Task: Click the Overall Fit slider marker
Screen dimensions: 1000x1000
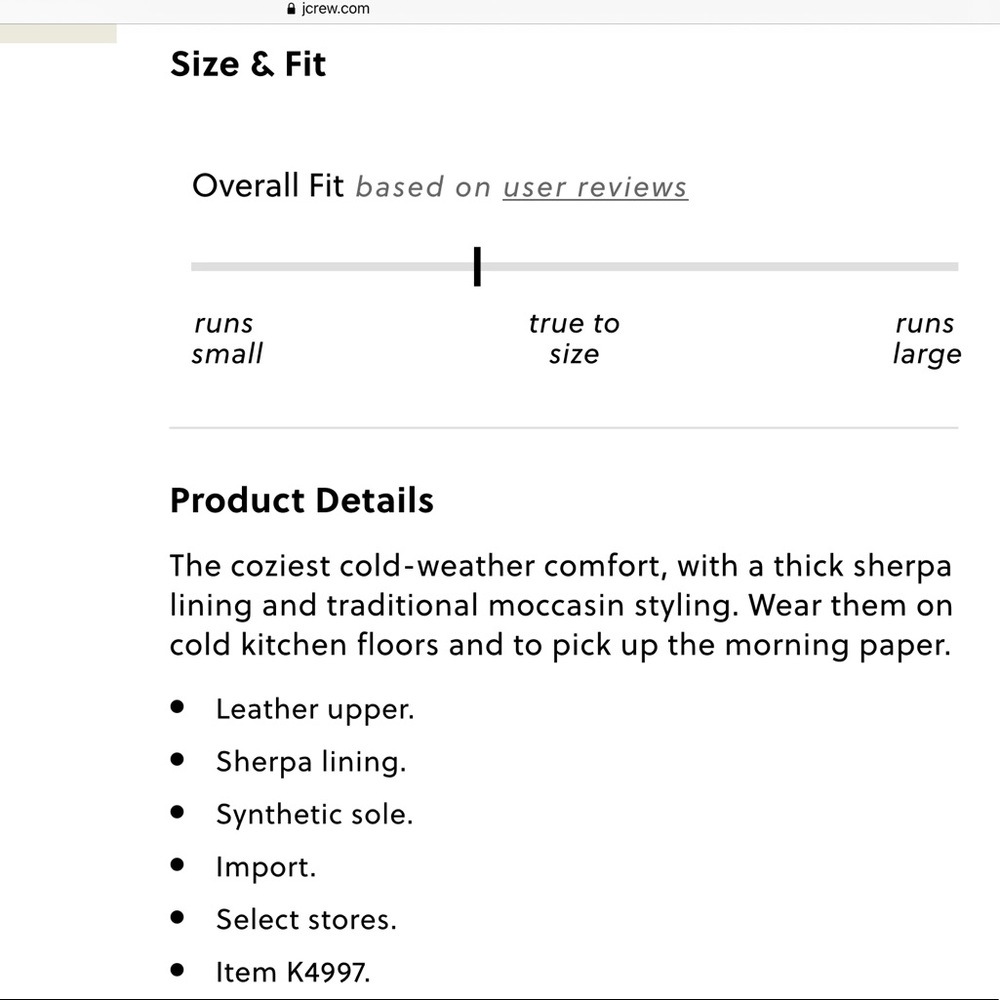Action: coord(477,266)
